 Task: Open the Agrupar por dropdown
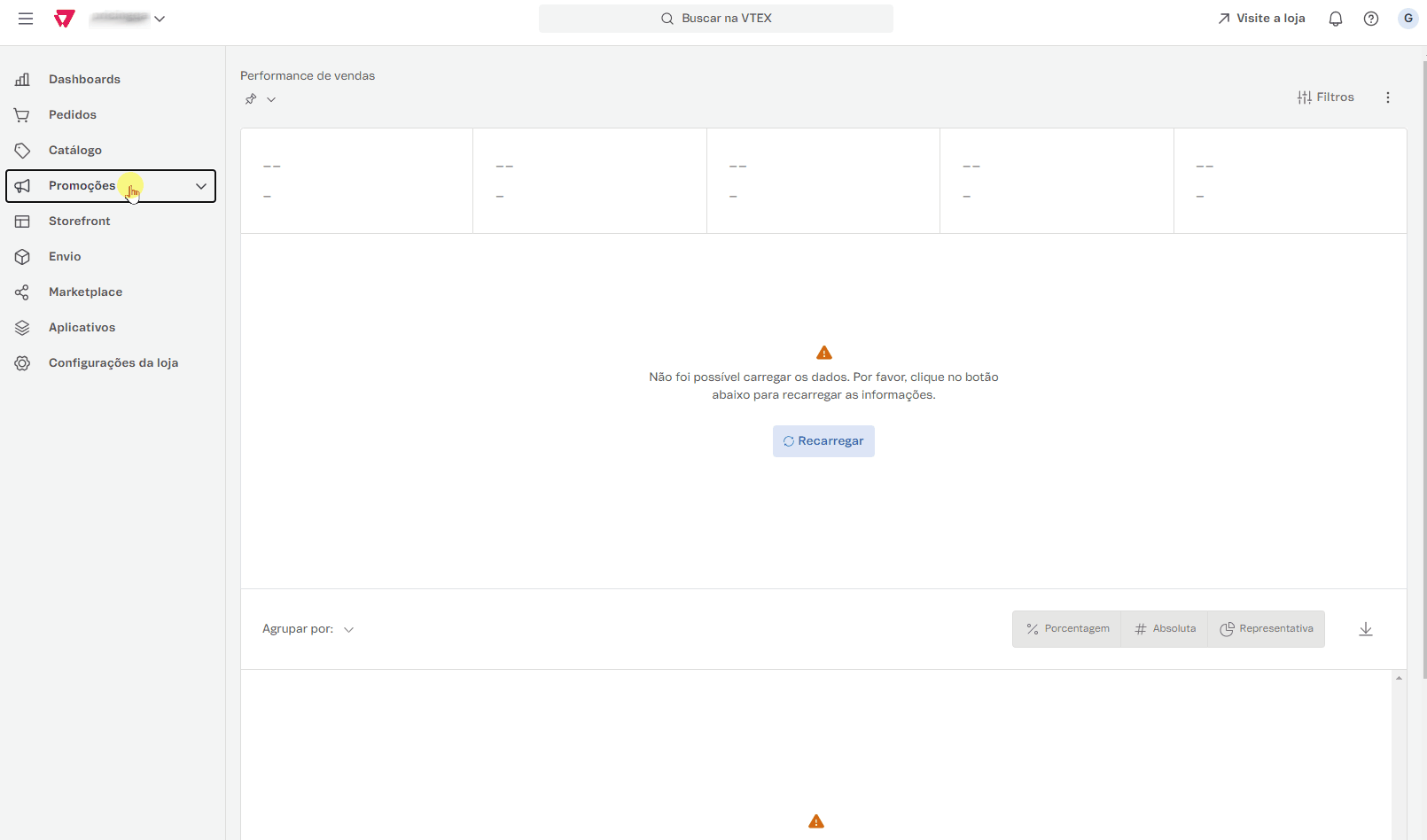click(x=348, y=629)
